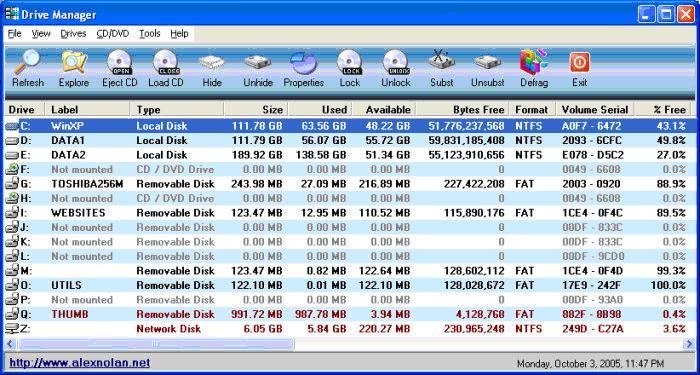Click the Unsubst toolbar icon
This screenshot has width=700, height=375.
488,62
